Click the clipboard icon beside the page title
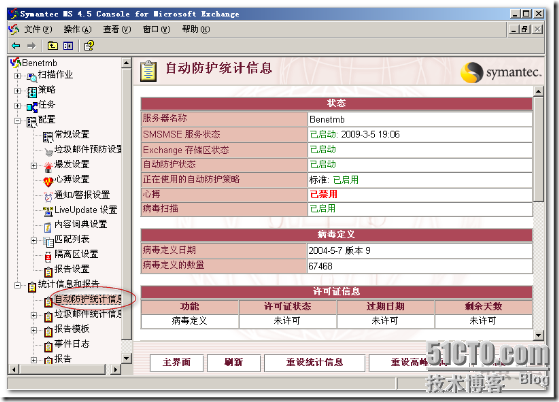This screenshot has height=402, width=559. tap(148, 71)
